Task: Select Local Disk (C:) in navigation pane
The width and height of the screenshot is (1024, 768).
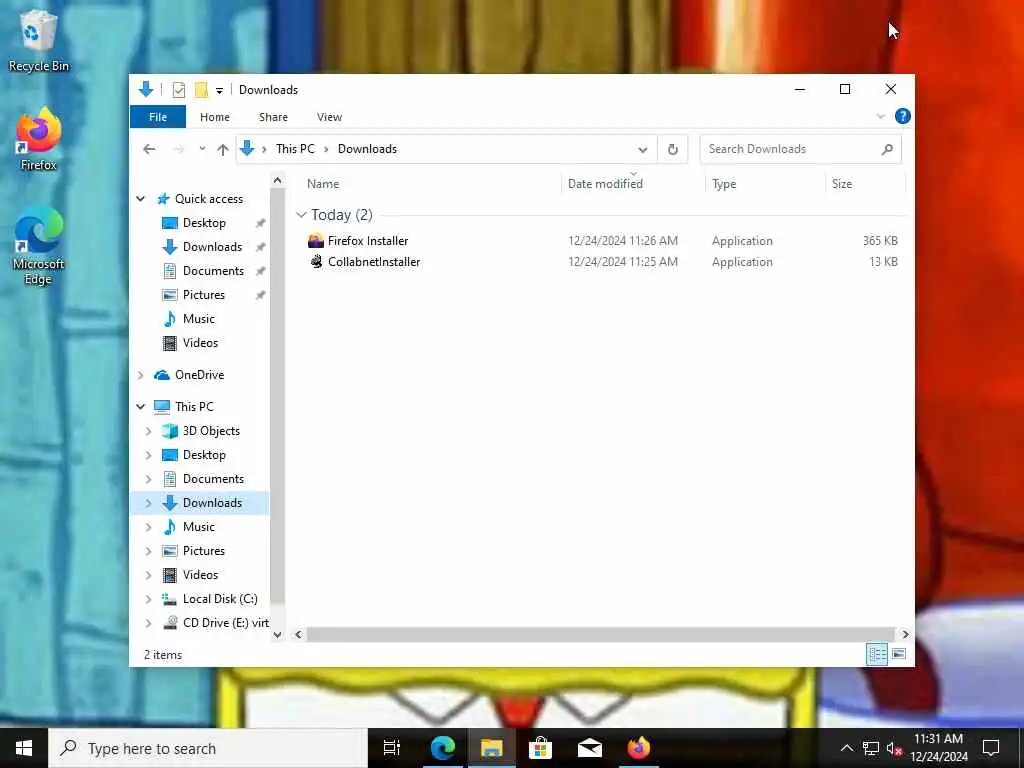Action: click(220, 599)
